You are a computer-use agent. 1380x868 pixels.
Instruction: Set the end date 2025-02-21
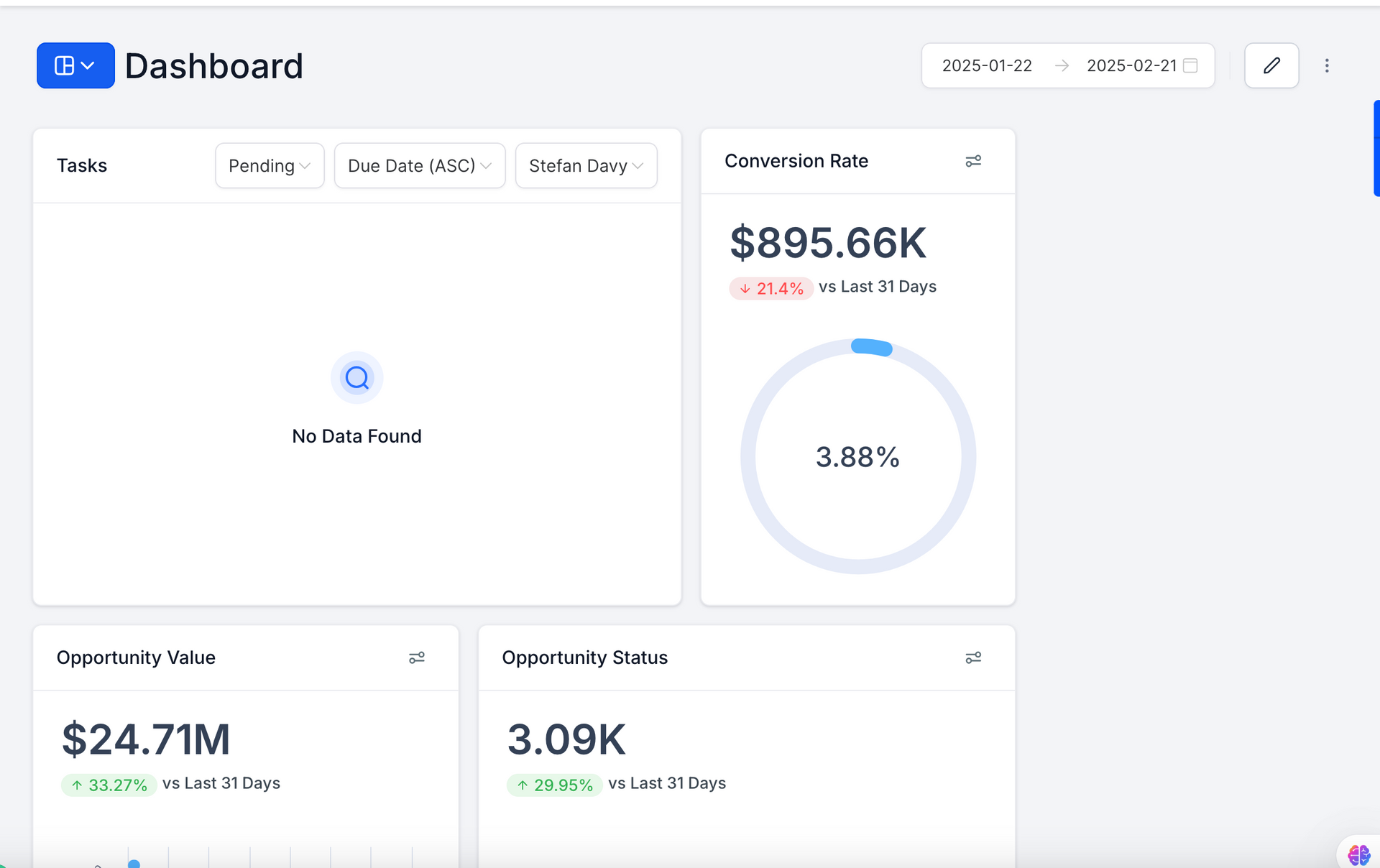[1131, 65]
